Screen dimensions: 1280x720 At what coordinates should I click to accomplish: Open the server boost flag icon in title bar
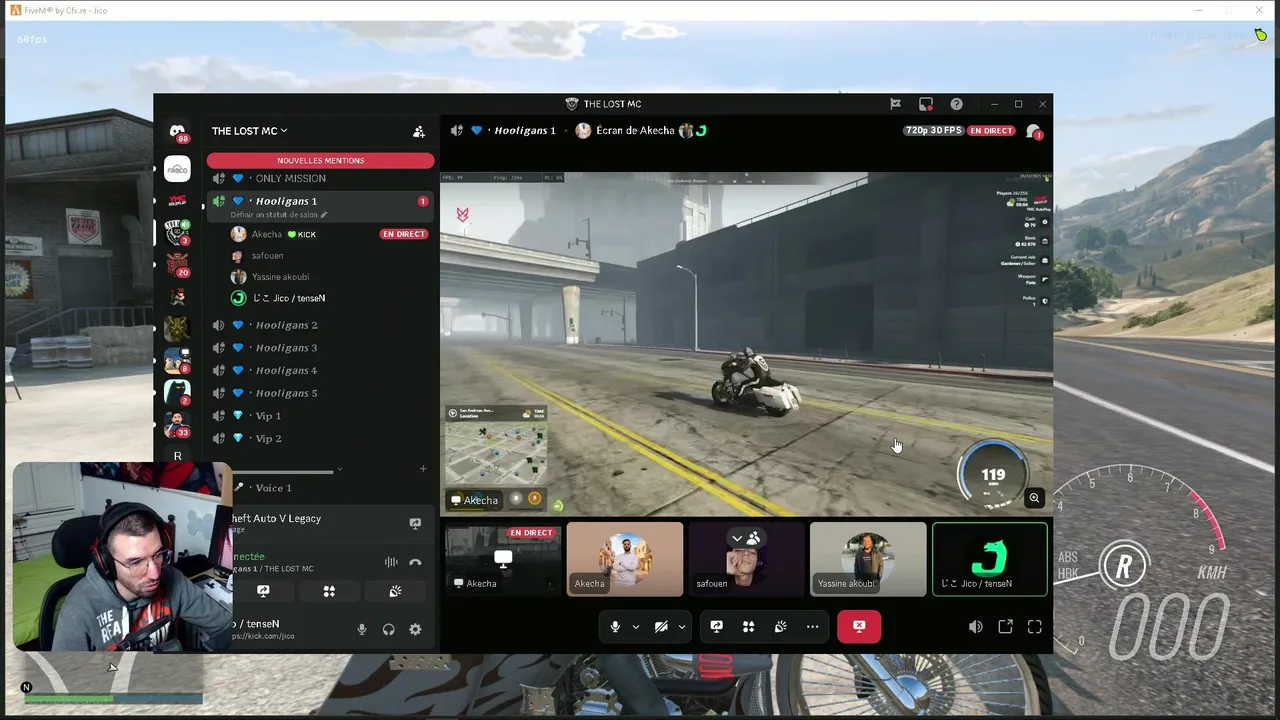(x=895, y=104)
